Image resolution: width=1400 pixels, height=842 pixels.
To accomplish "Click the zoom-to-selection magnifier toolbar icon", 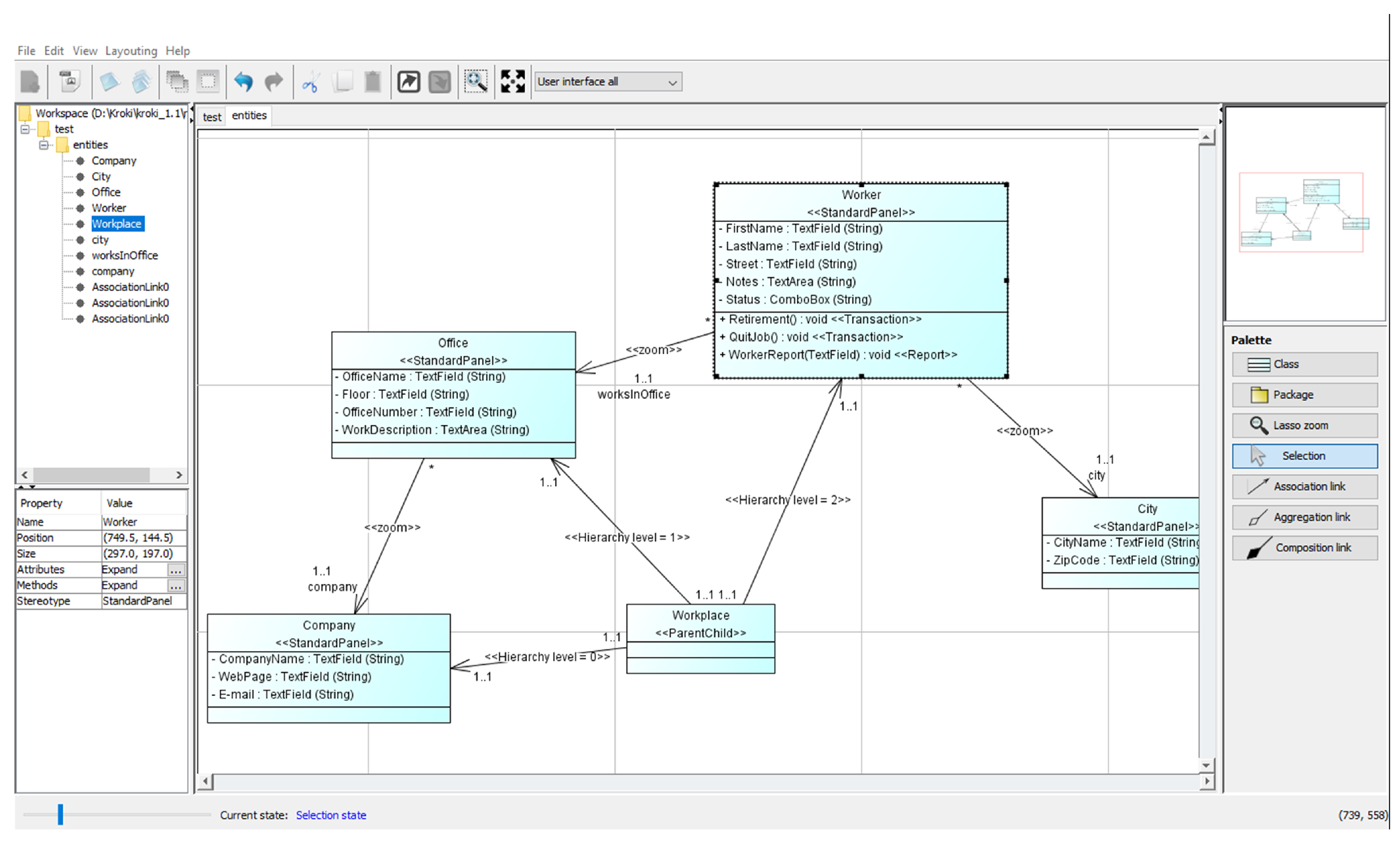I will pos(475,82).
